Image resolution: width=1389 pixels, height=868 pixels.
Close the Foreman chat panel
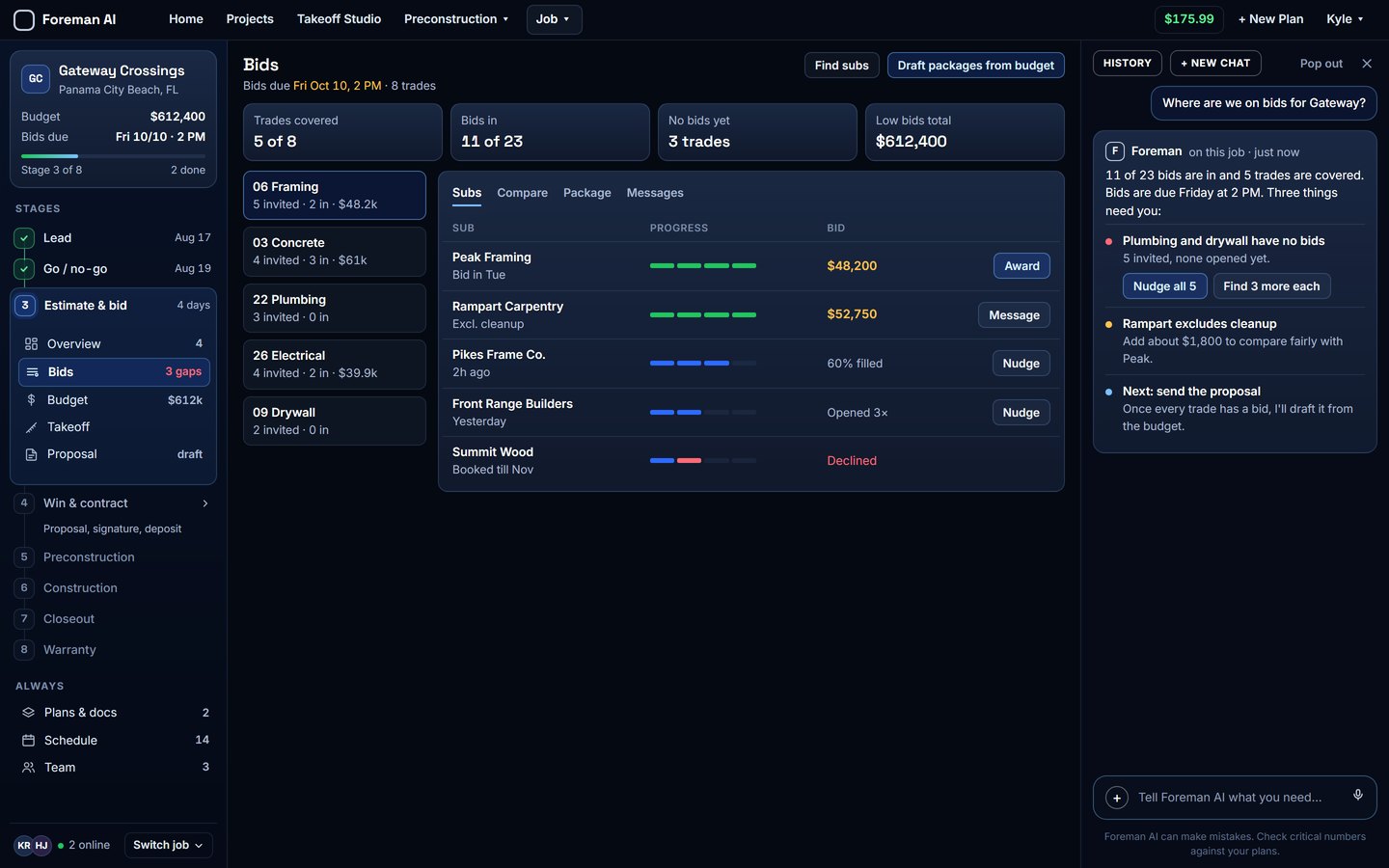click(x=1367, y=64)
